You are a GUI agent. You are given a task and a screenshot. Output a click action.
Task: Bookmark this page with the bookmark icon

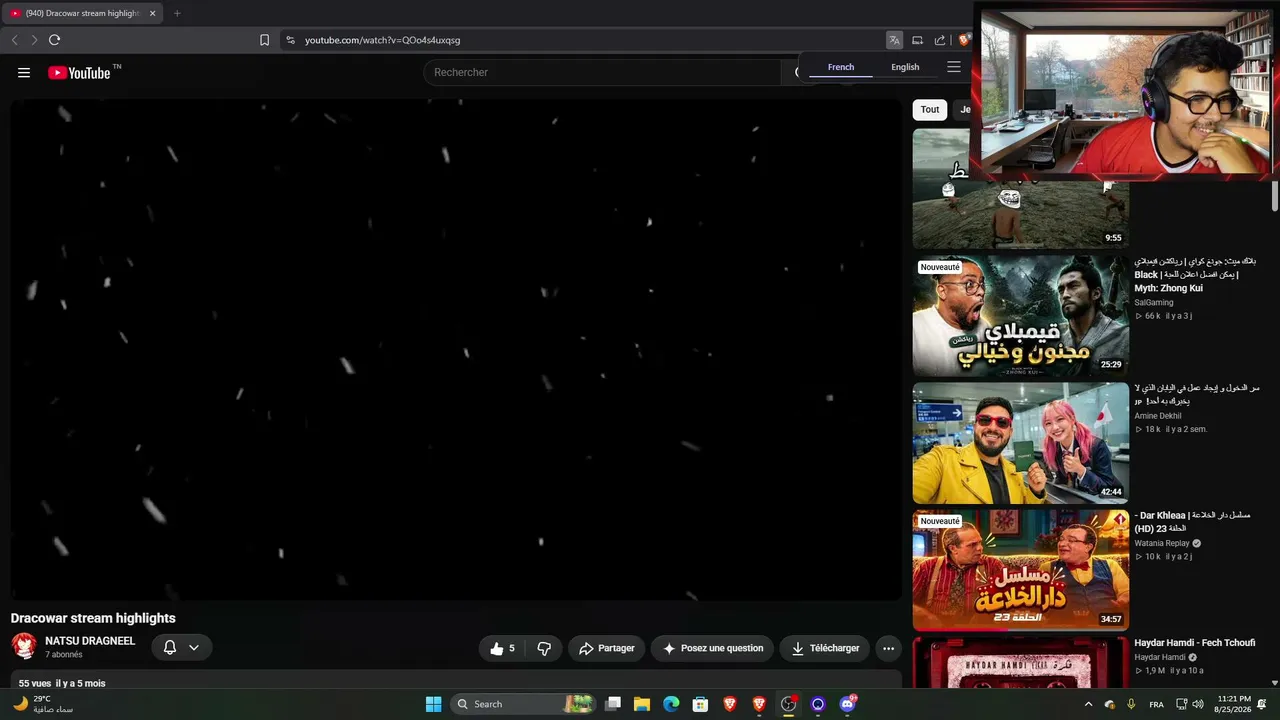pyautogui.click(x=264, y=40)
